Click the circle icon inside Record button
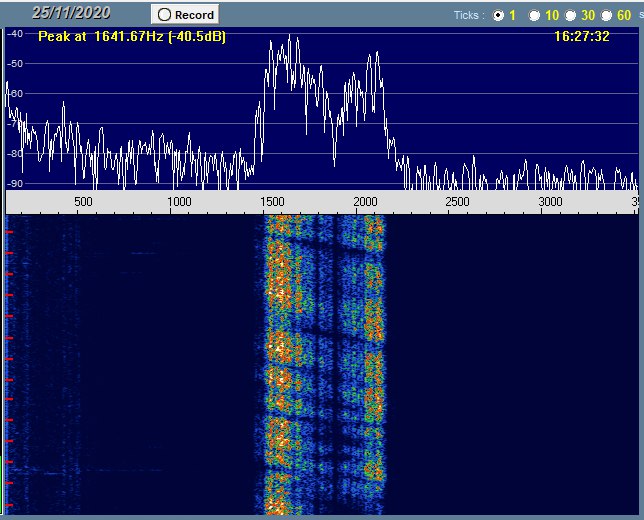 coord(164,15)
